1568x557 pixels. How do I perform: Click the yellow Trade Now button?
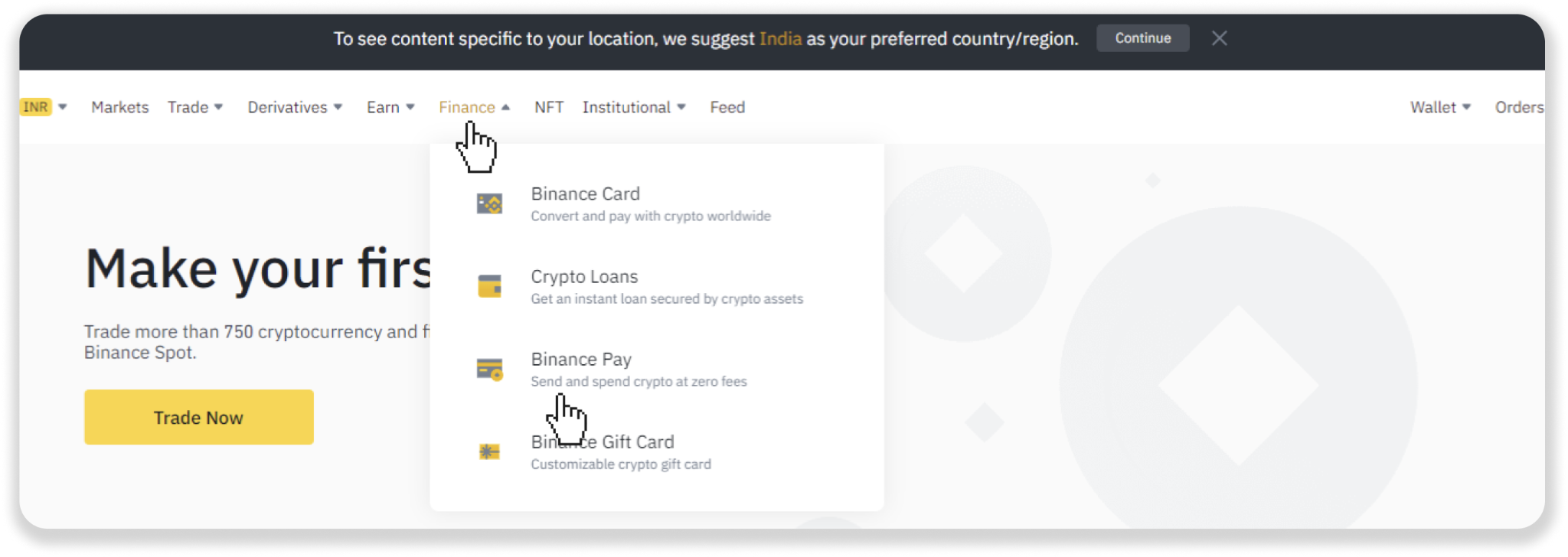[x=199, y=417]
